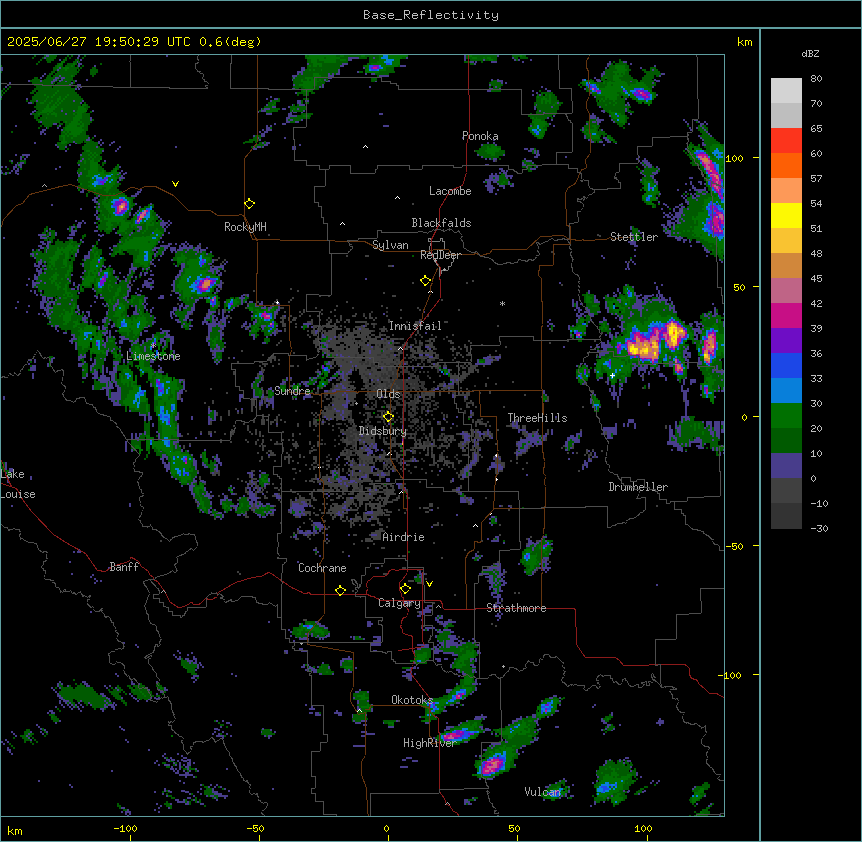Click the ThreeHills city label
862x842 pixels.
pos(537,418)
